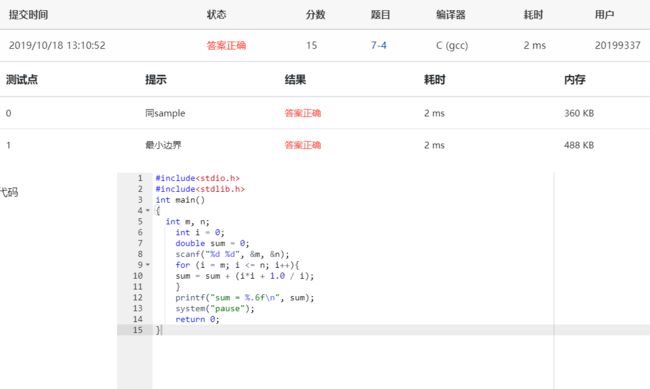This screenshot has width=650, height=389.
Task: Click the system("pause") code line
Action: tap(215, 308)
